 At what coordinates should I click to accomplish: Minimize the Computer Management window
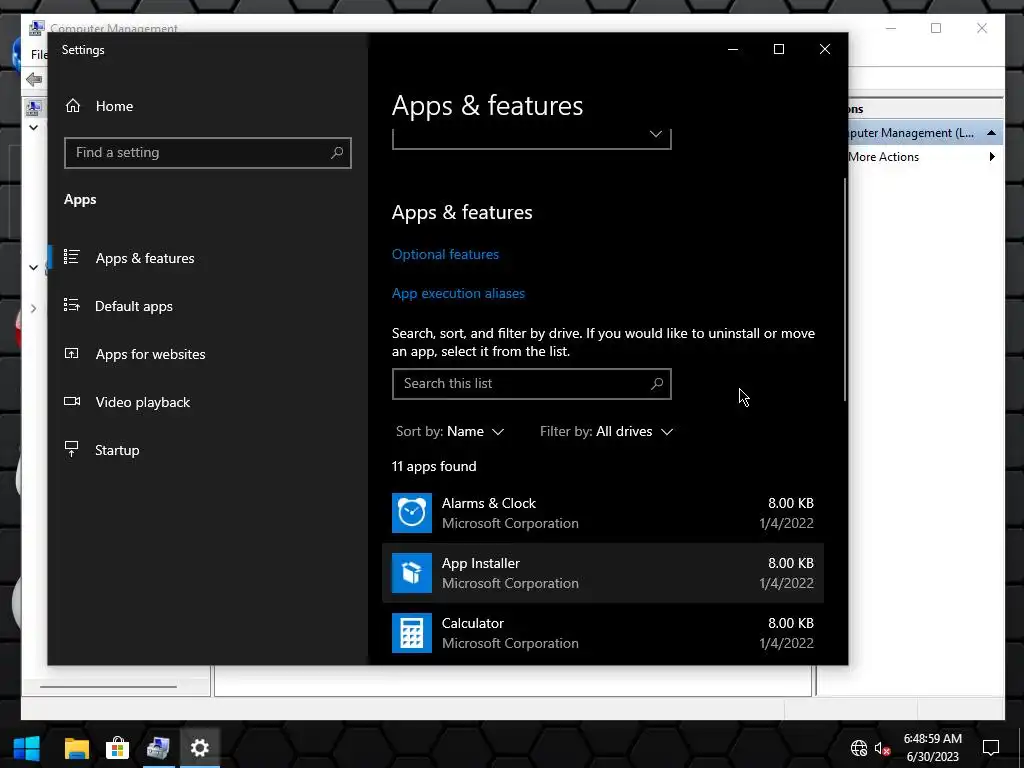tap(891, 28)
